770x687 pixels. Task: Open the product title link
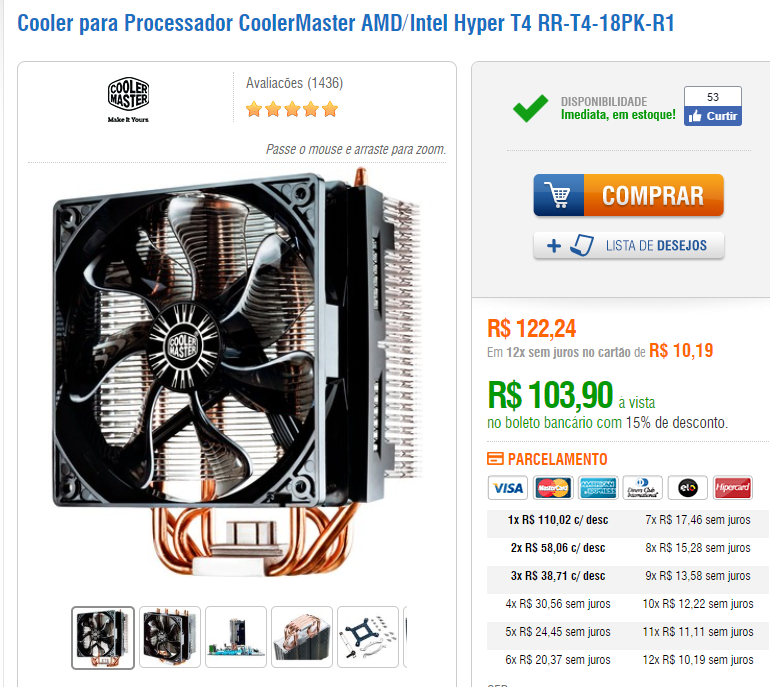coord(346,23)
